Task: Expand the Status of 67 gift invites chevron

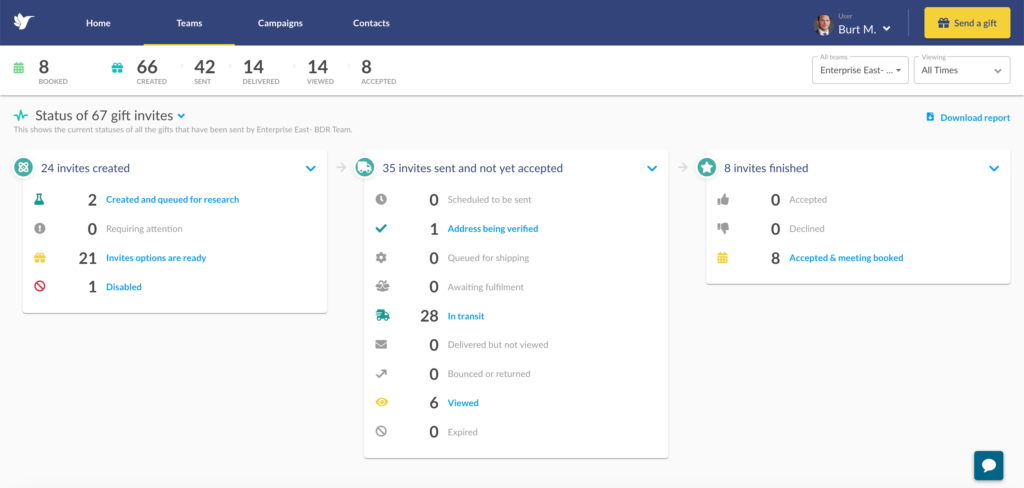Action: 182,116
